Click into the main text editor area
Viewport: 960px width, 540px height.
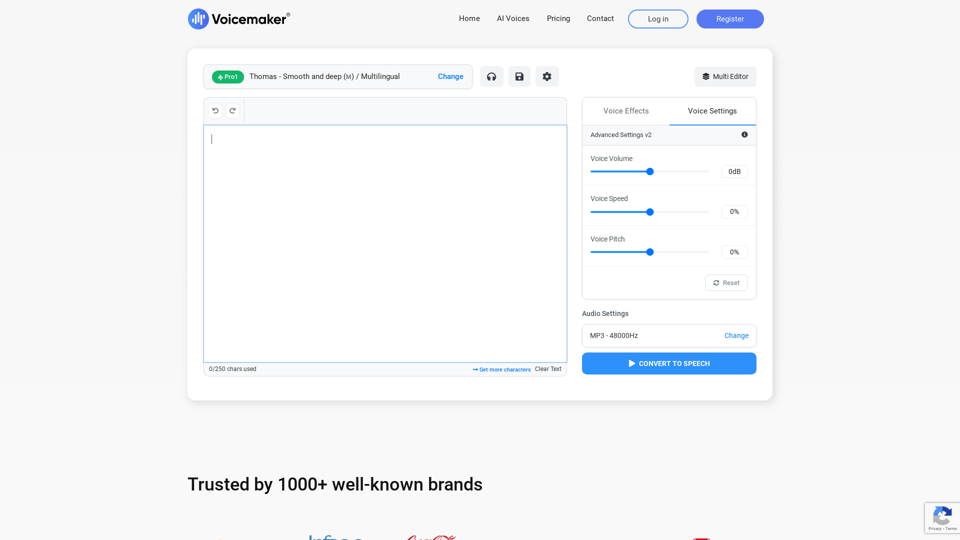[x=385, y=244]
